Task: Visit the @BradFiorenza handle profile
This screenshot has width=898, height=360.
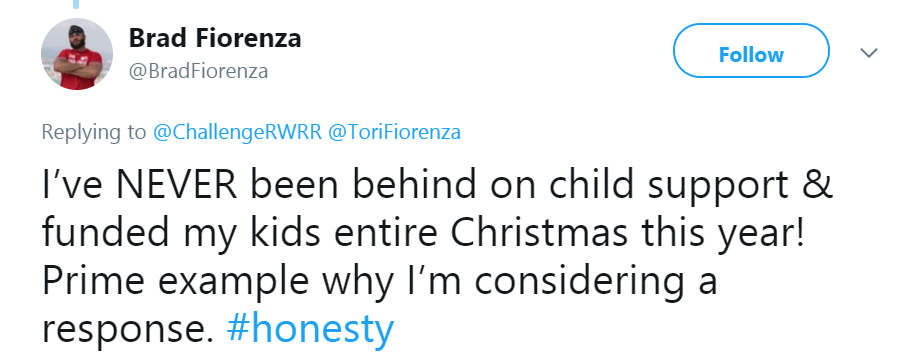Action: tap(198, 72)
